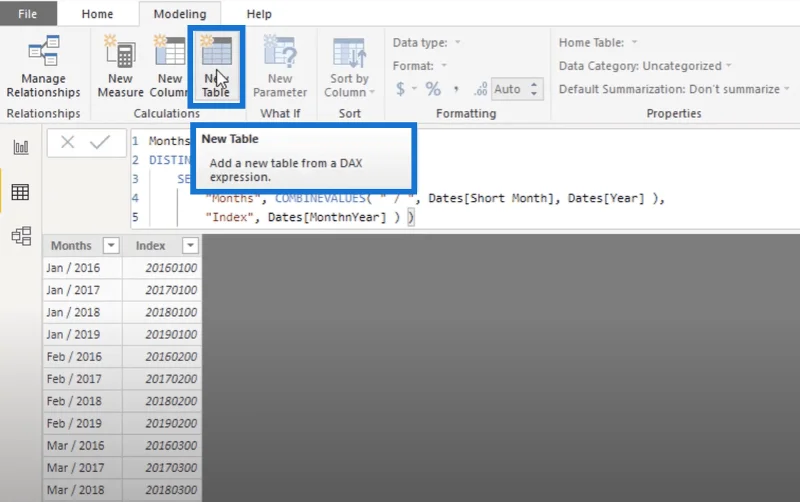Image resolution: width=800 pixels, height=502 pixels.
Task: Select index value 20190100
Action: pos(162,335)
